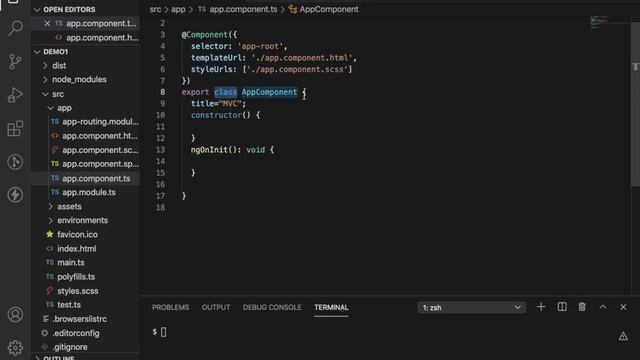Open the Manage gear settings icon
Screen dimensions: 640x360
(x=15, y=348)
